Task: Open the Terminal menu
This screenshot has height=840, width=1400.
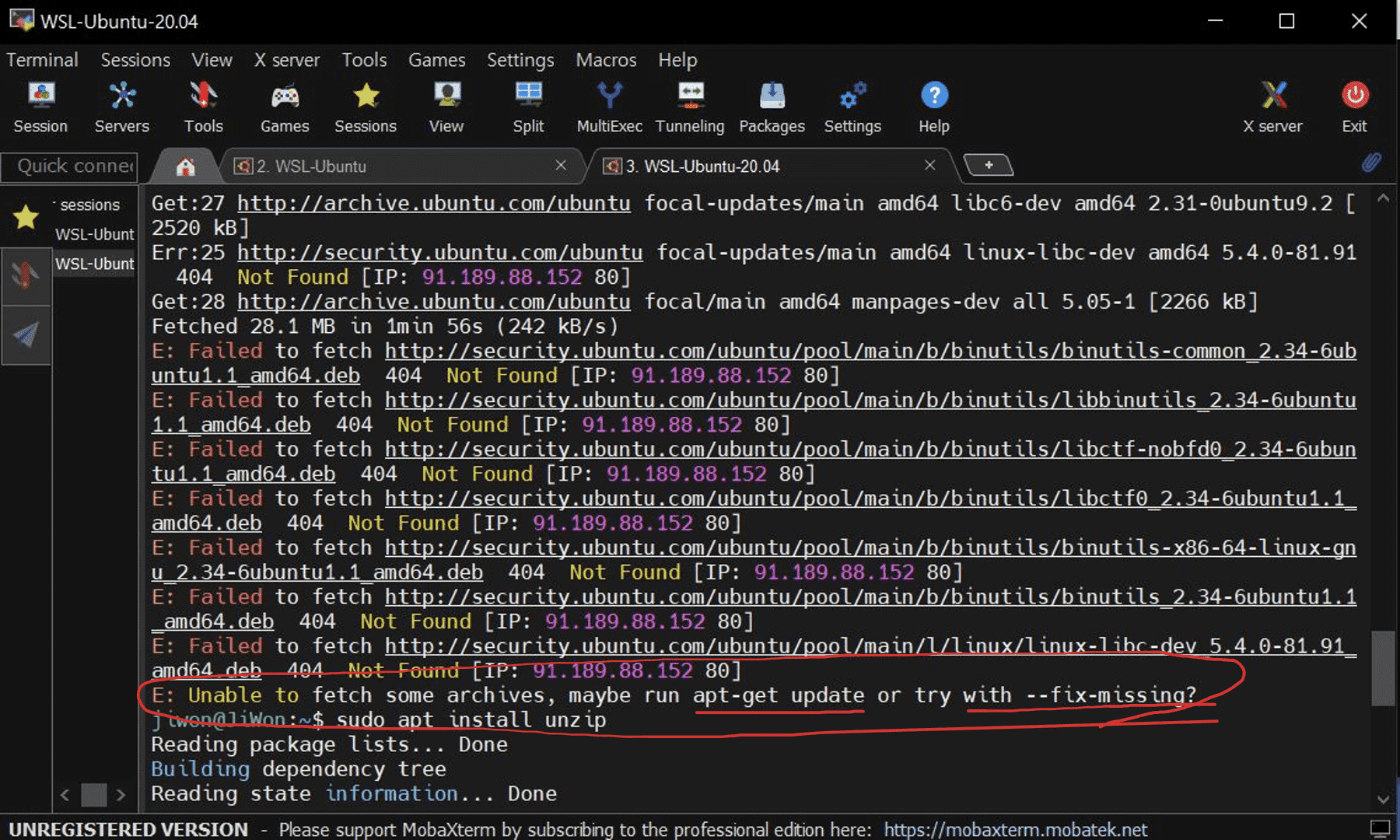Action: (x=42, y=60)
